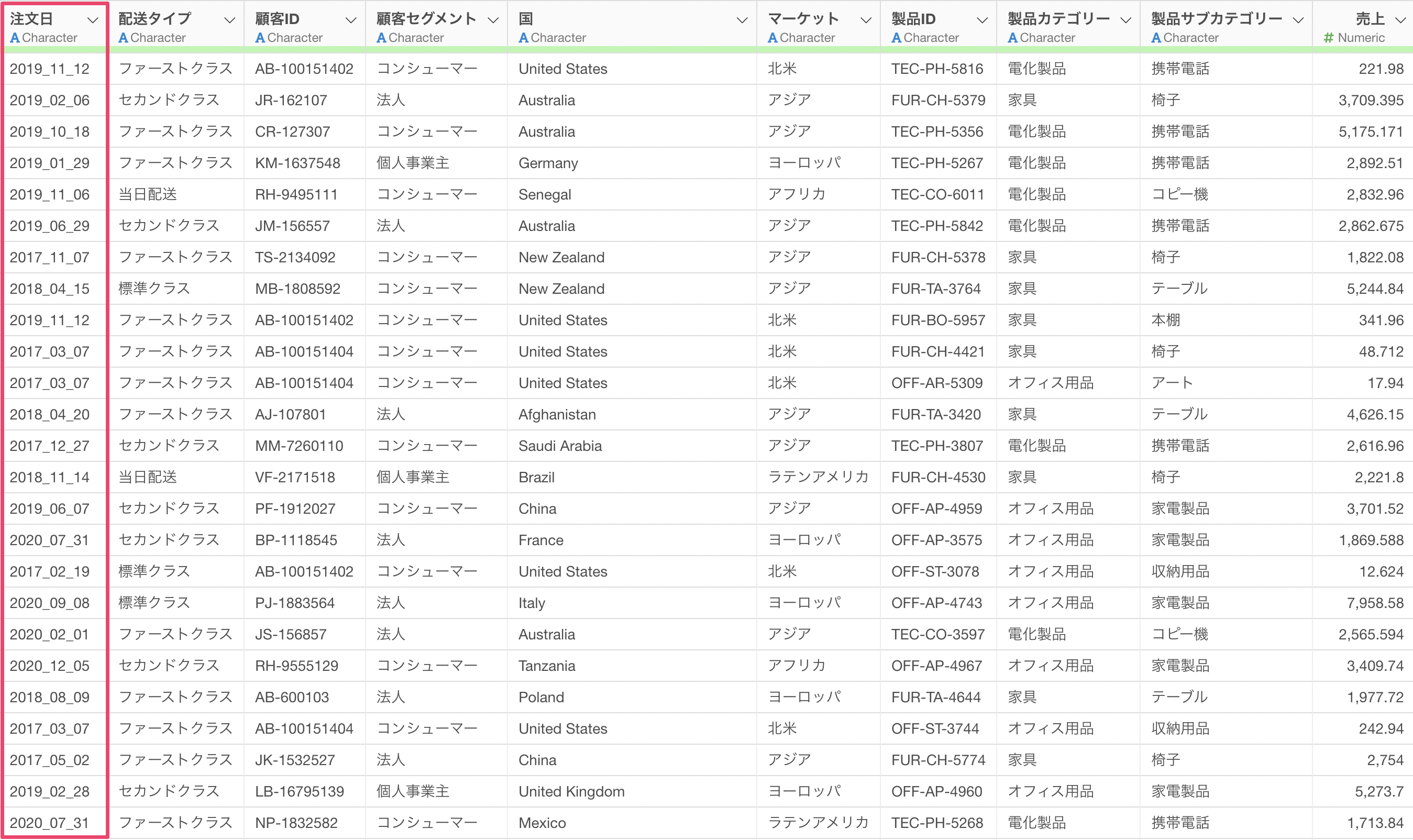Select the 配送タイプ column header title
The width and height of the screenshot is (1413, 840).
pyautogui.click(x=154, y=19)
